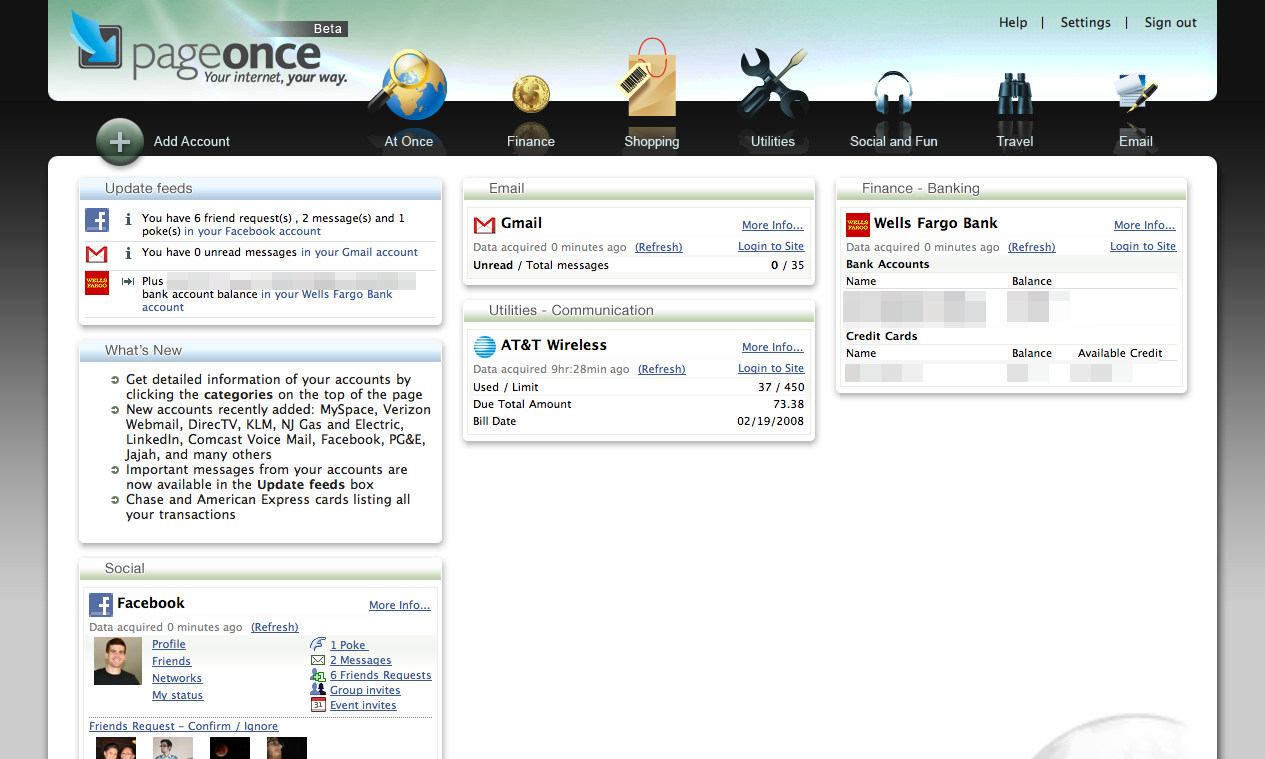The image size is (1265, 759).
Task: Click the Group invites link
Action: tap(365, 690)
